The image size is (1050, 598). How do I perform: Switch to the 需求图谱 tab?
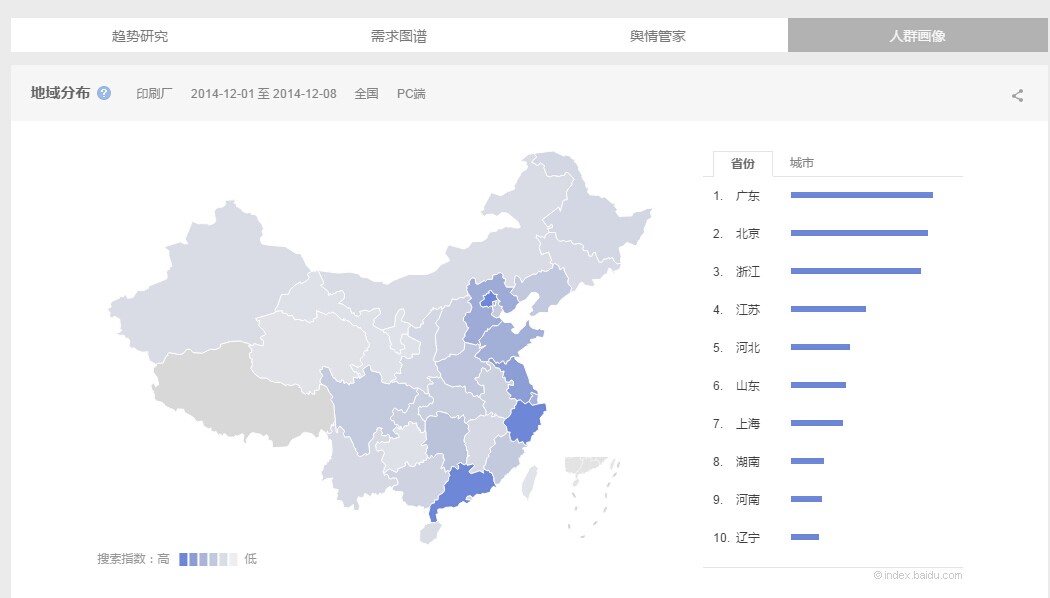[399, 35]
